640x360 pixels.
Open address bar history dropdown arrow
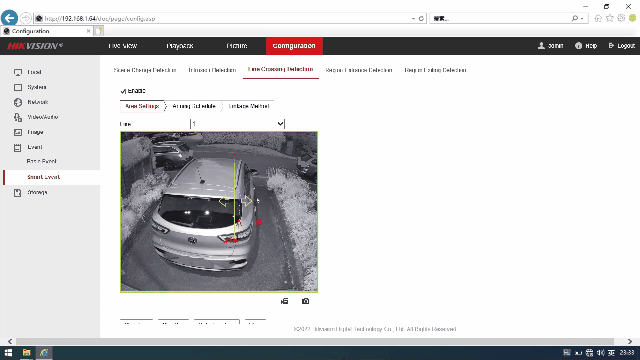point(413,18)
